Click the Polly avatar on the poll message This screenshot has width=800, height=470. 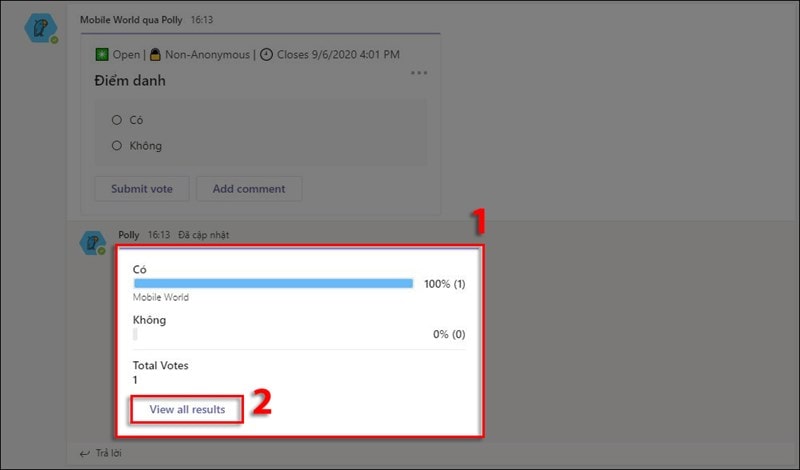[41, 30]
